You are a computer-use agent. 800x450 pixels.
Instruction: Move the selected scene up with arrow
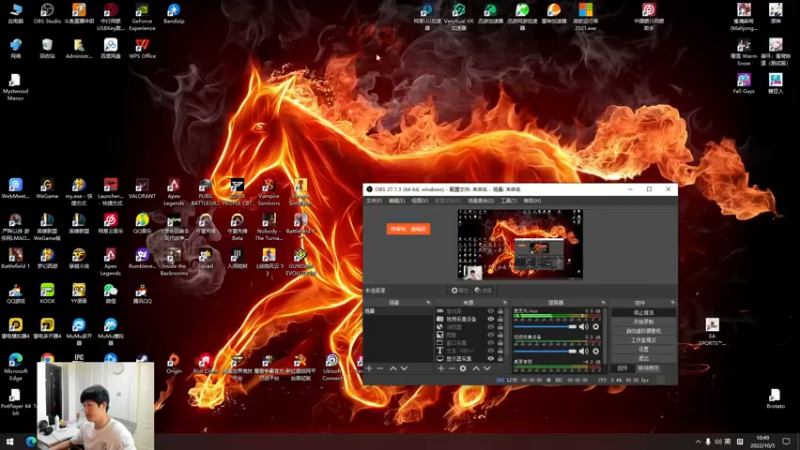click(393, 368)
